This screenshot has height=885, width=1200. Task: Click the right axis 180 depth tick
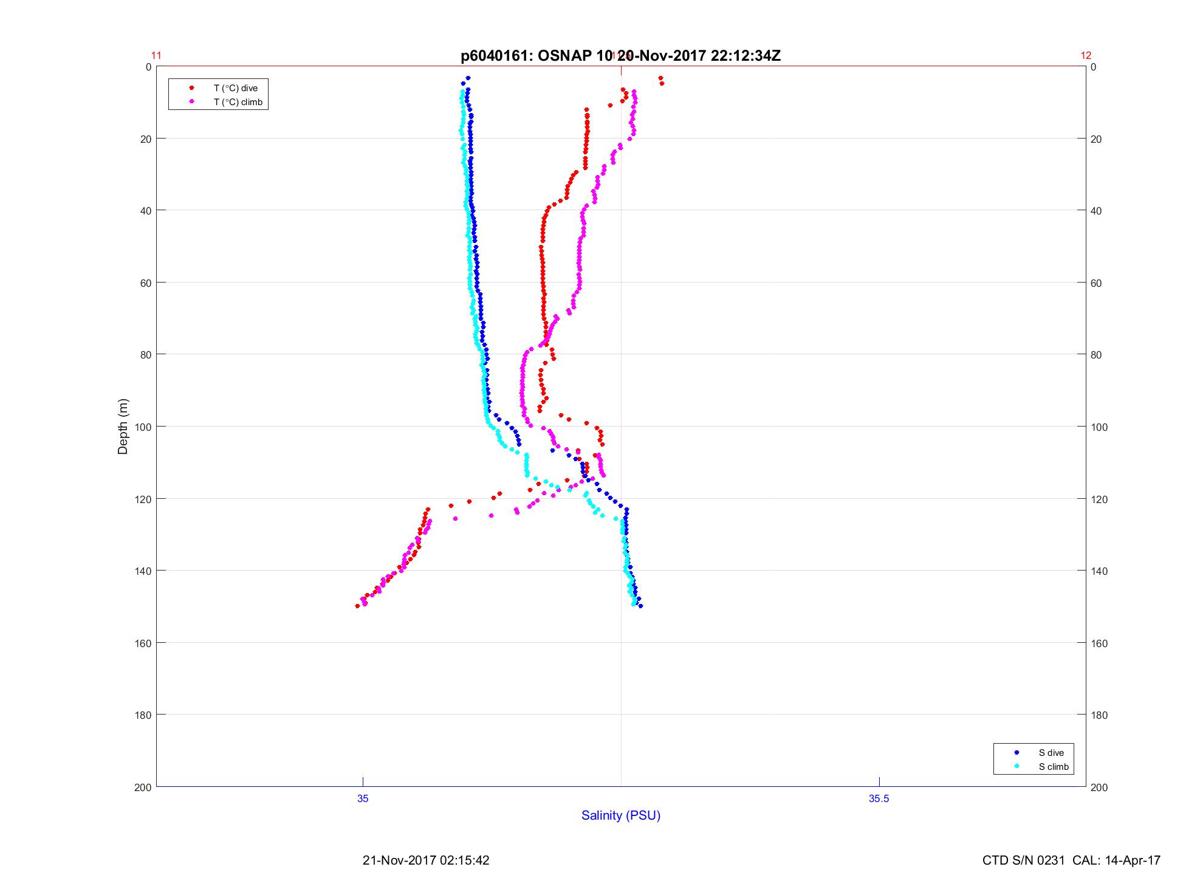click(x=1100, y=715)
